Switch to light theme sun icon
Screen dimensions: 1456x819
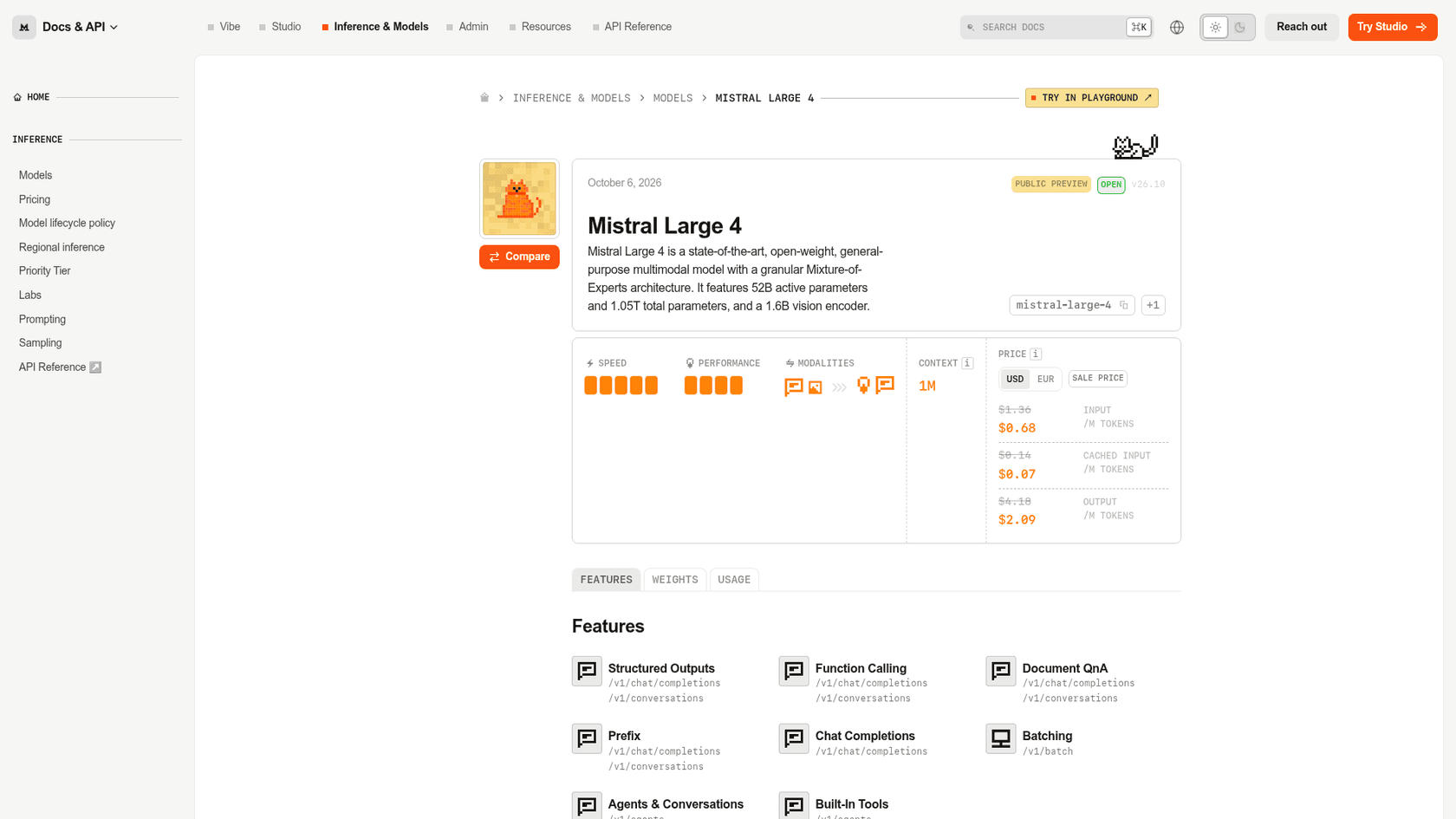[x=1215, y=27]
